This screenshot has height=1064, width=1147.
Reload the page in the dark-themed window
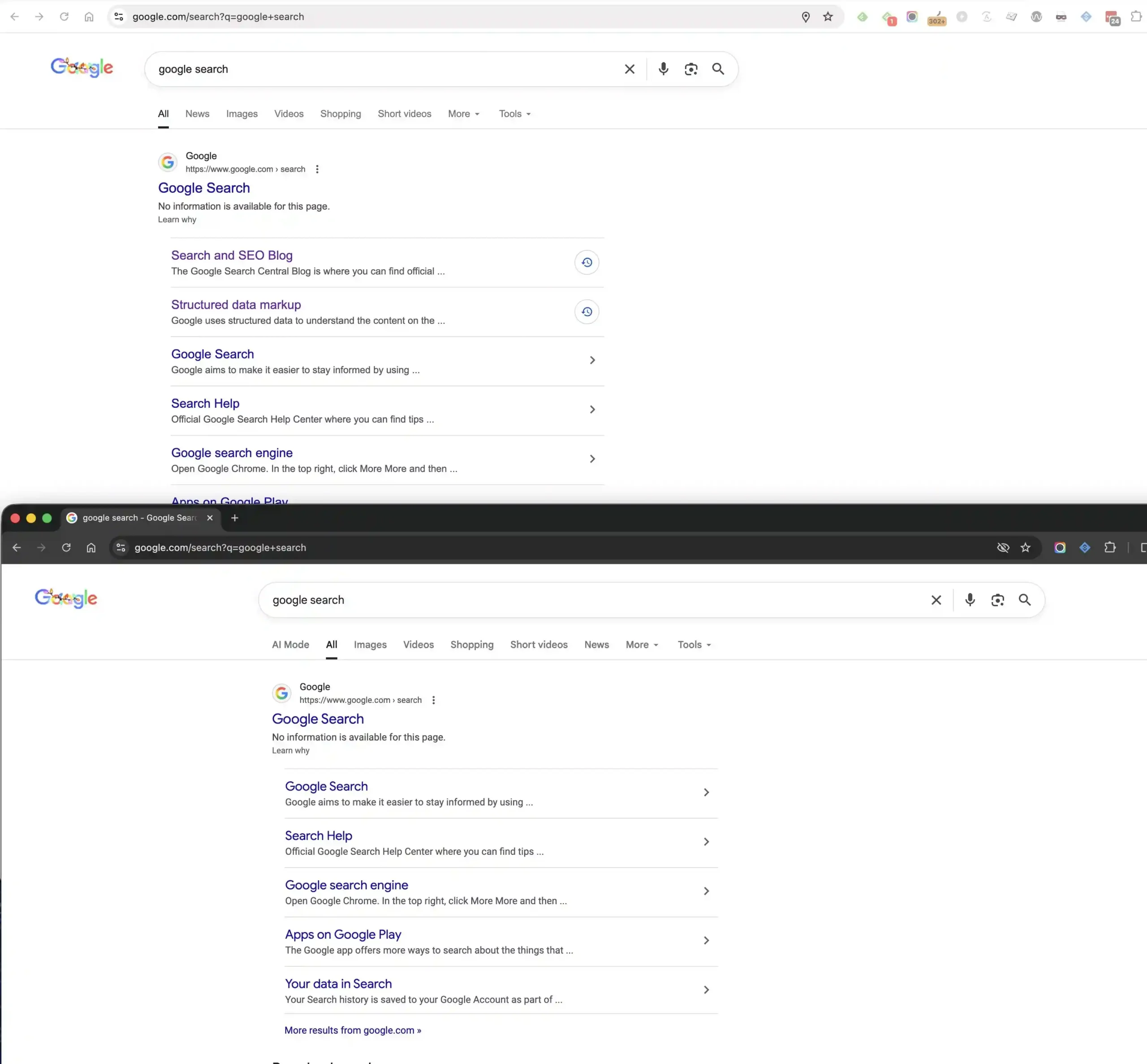click(66, 547)
